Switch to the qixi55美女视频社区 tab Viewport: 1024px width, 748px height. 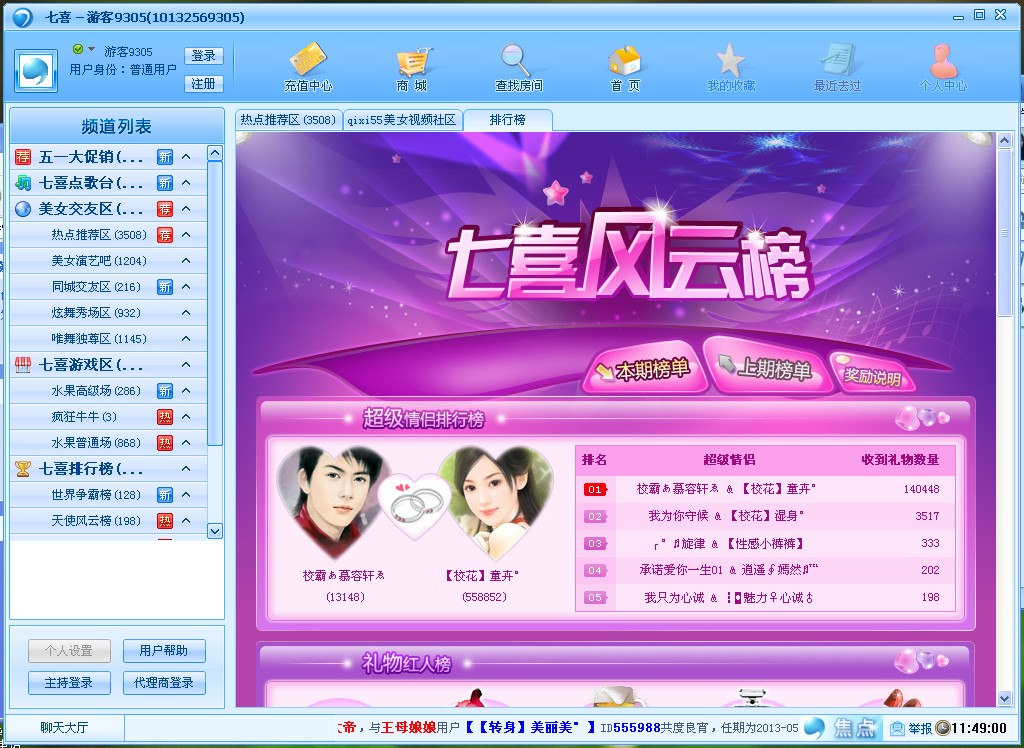401,120
